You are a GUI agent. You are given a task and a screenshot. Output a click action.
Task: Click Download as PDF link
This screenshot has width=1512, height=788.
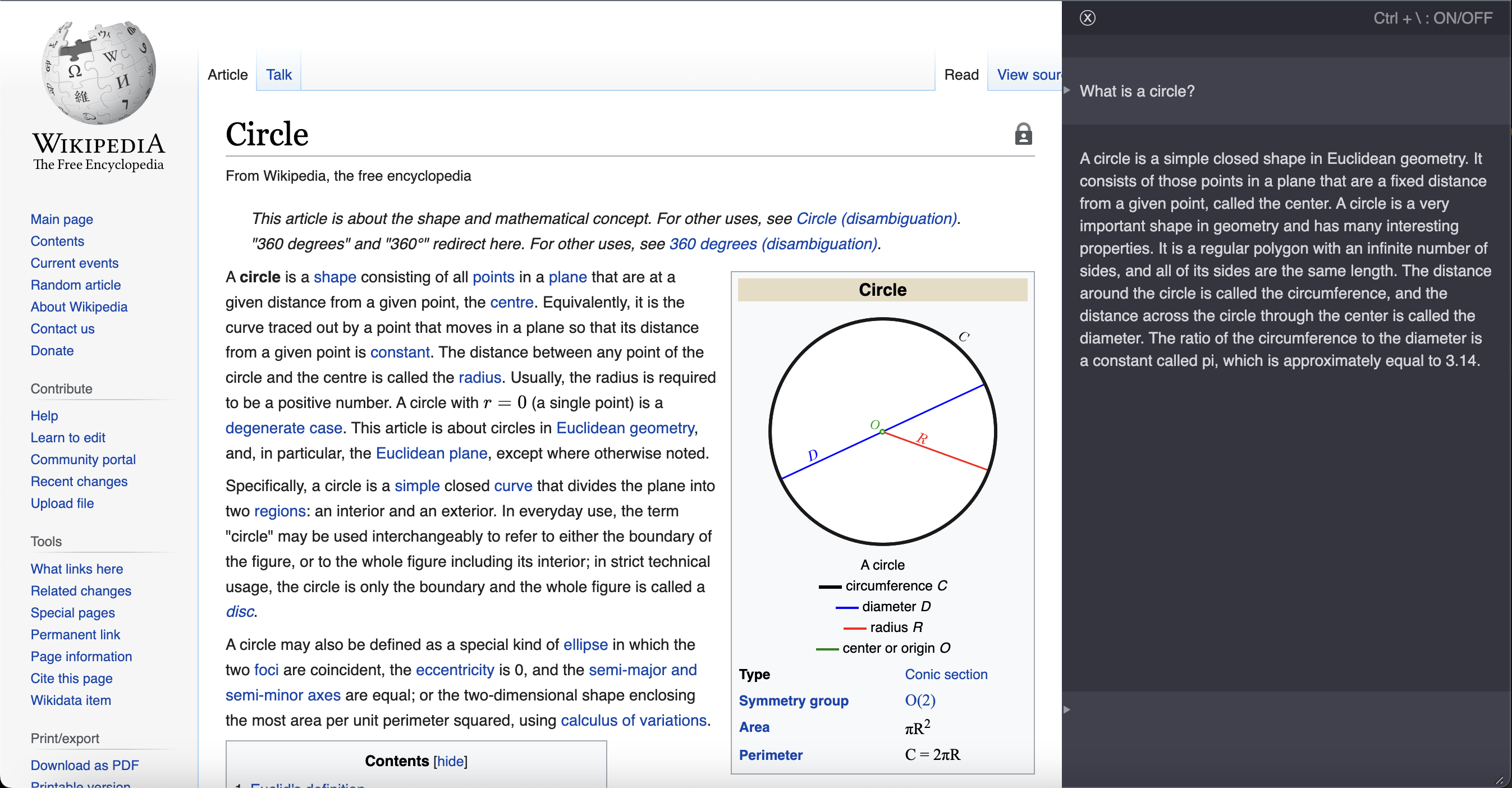pyautogui.click(x=85, y=765)
